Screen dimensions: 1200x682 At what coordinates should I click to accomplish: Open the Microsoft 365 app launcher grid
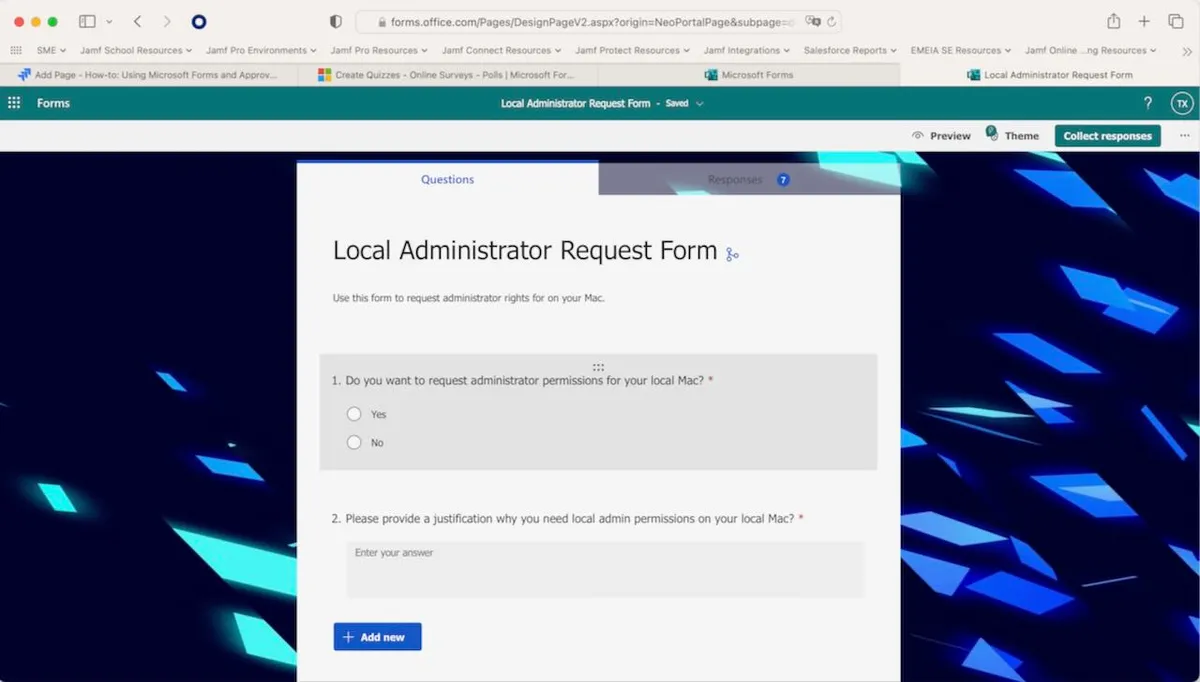(x=14, y=102)
